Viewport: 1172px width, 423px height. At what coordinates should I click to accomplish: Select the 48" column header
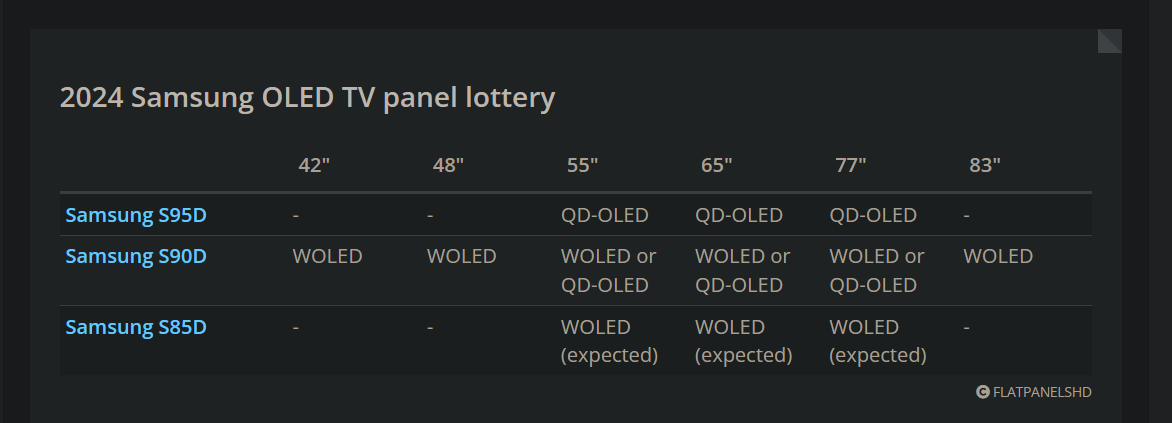448,165
